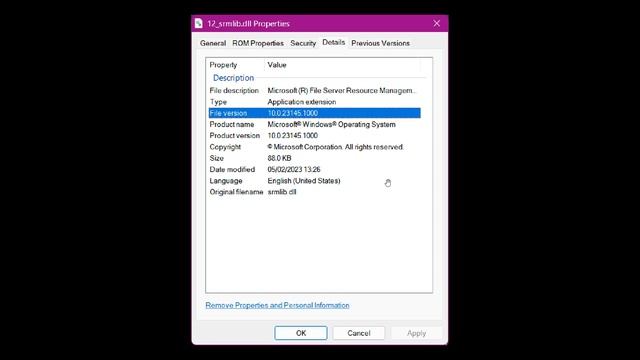Select the Size row label
640x360 pixels.
[x=217, y=158]
